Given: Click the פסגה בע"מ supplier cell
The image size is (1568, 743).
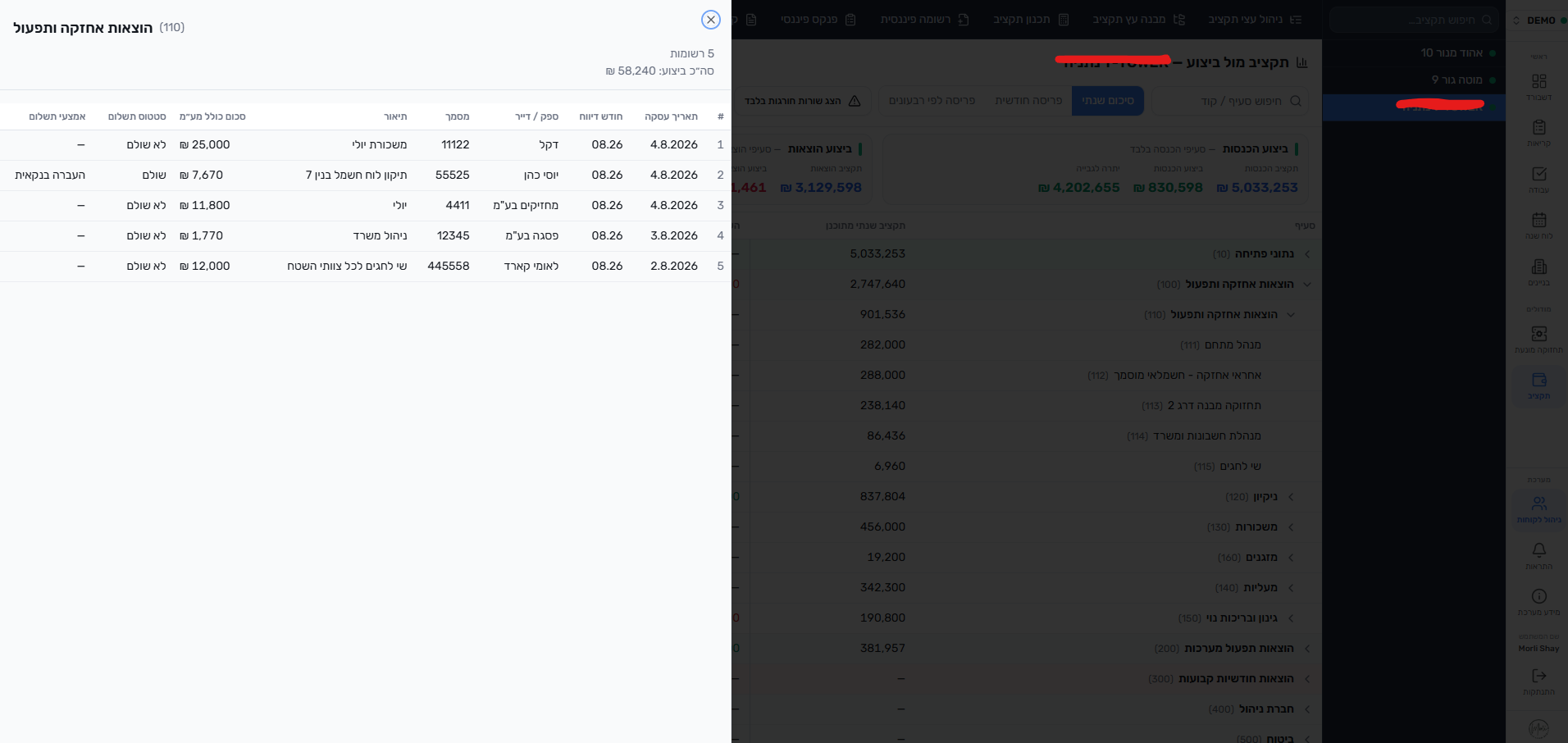Looking at the screenshot, I should click(532, 236).
